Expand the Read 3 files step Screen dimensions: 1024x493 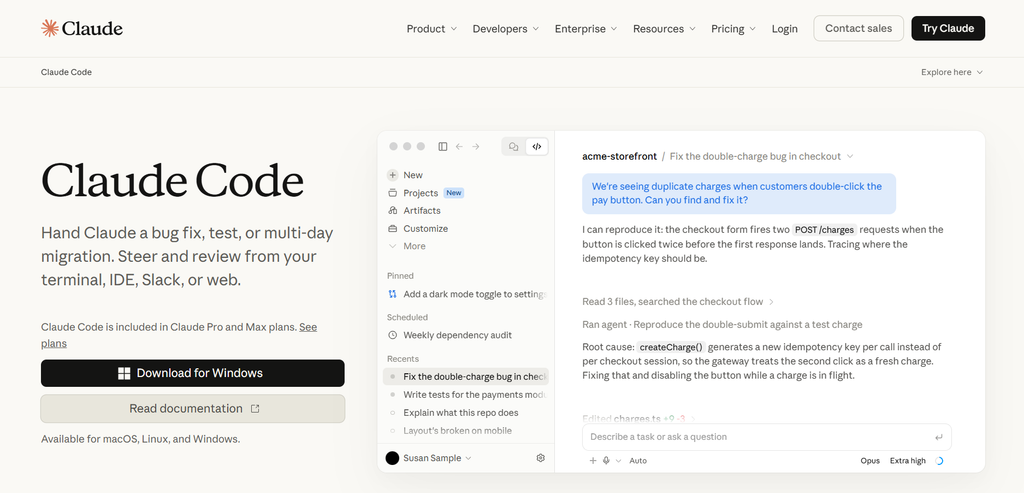pos(678,302)
